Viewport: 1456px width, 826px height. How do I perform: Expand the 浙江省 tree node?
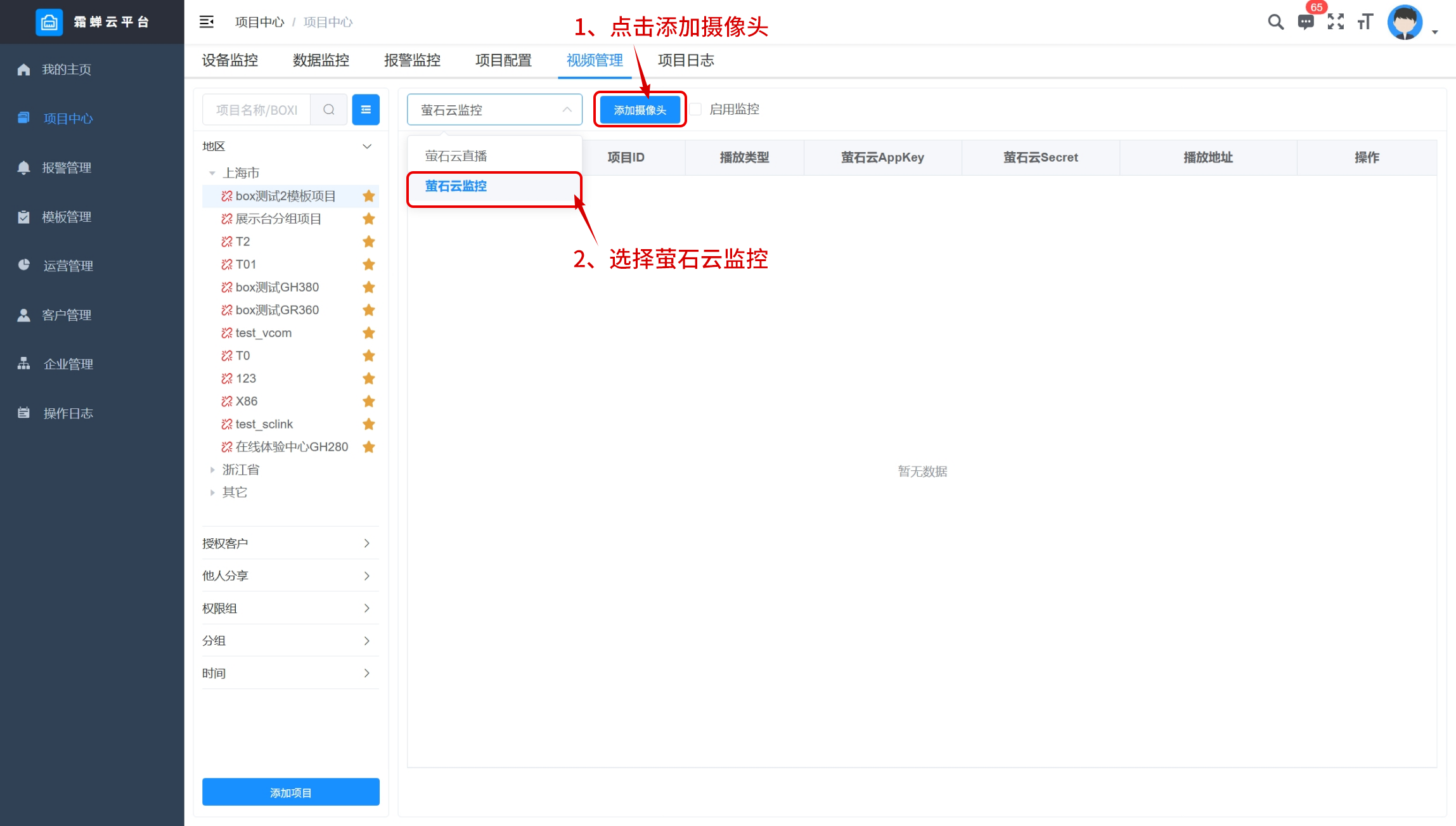(x=212, y=470)
